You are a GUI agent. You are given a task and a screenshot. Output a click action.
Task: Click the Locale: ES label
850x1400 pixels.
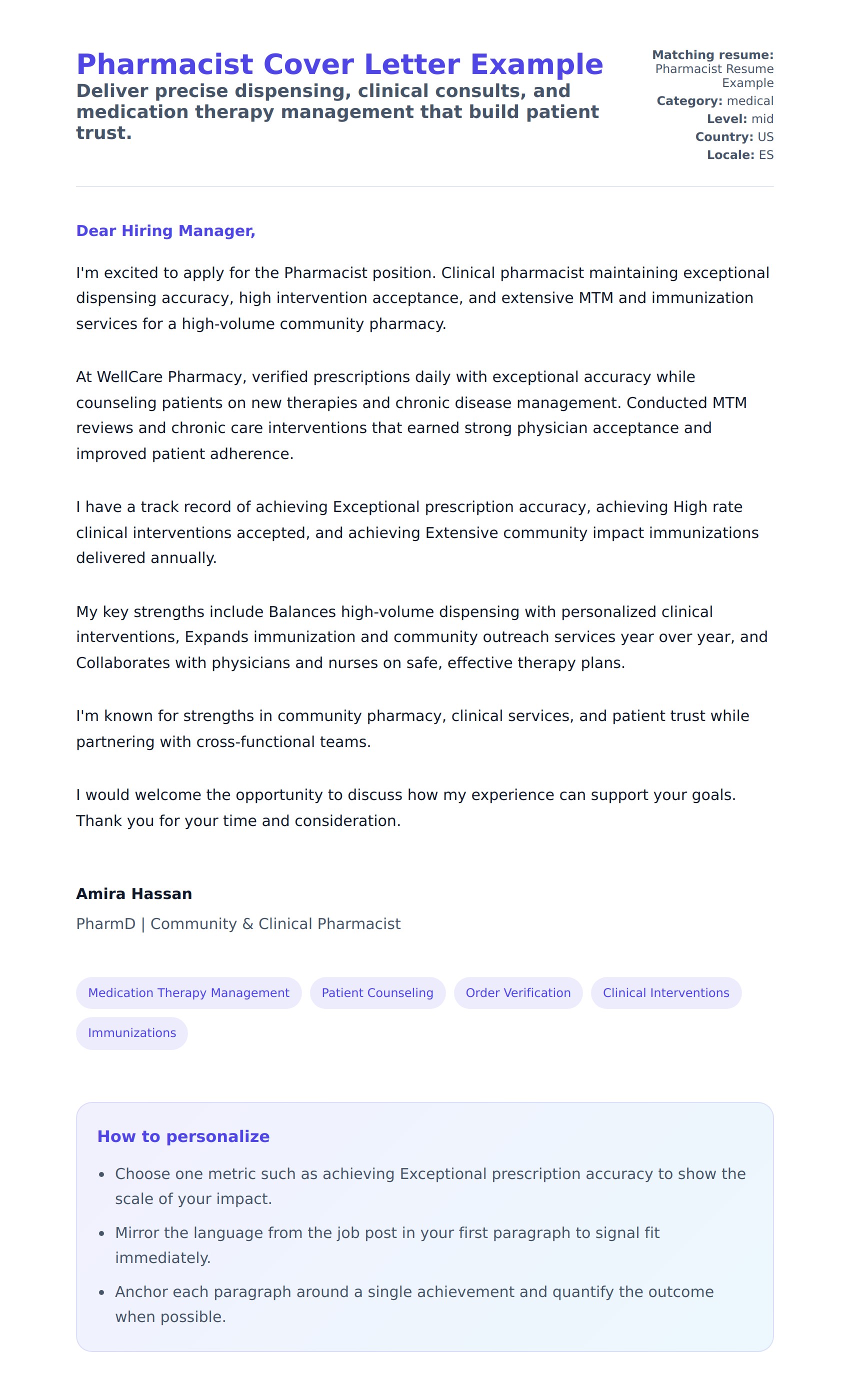tap(740, 155)
